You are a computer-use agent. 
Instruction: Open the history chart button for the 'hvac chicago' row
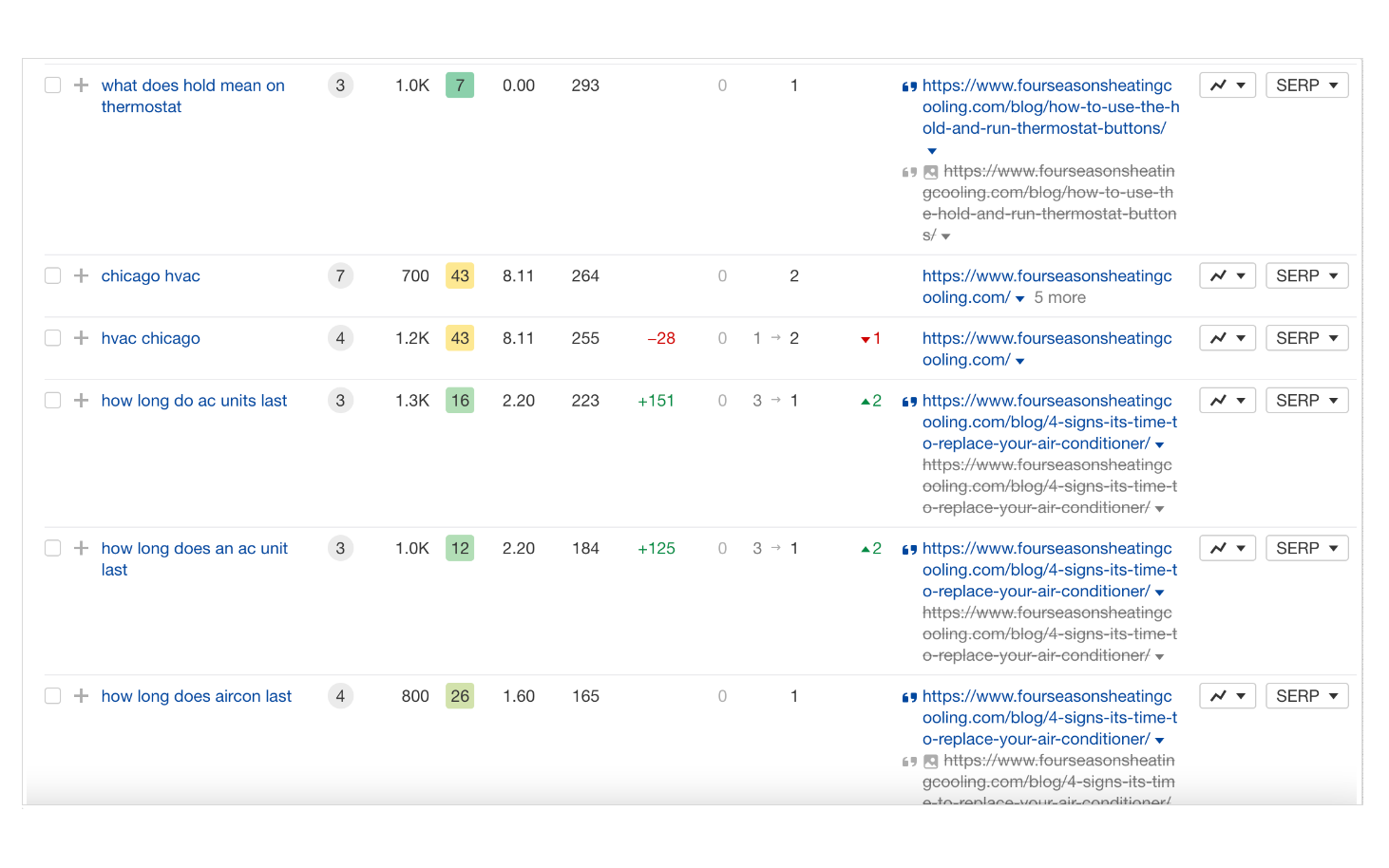[1227, 338]
